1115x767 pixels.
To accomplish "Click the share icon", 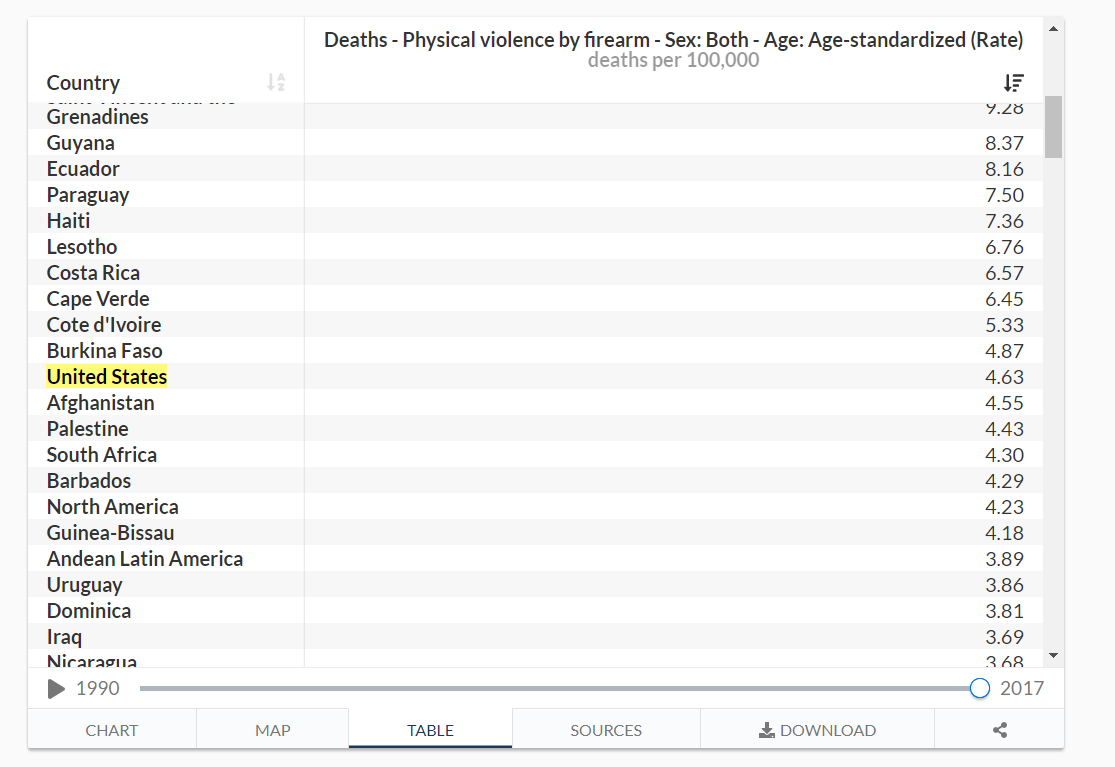I will click(1000, 730).
